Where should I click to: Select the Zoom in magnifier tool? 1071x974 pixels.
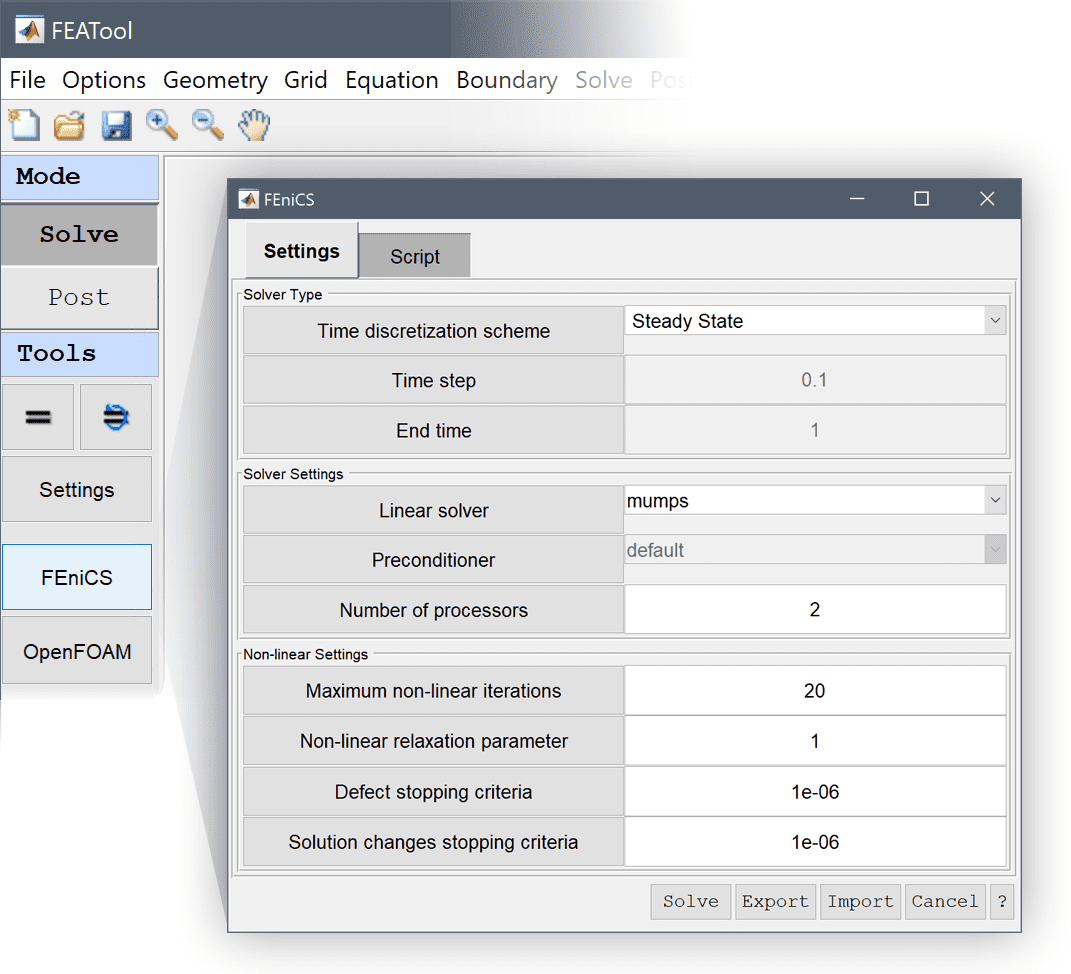coord(162,125)
